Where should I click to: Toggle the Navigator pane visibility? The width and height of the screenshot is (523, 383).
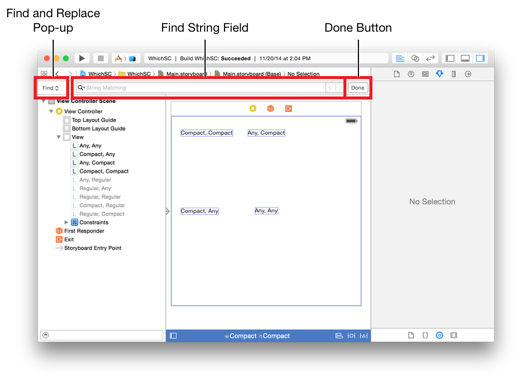click(450, 58)
